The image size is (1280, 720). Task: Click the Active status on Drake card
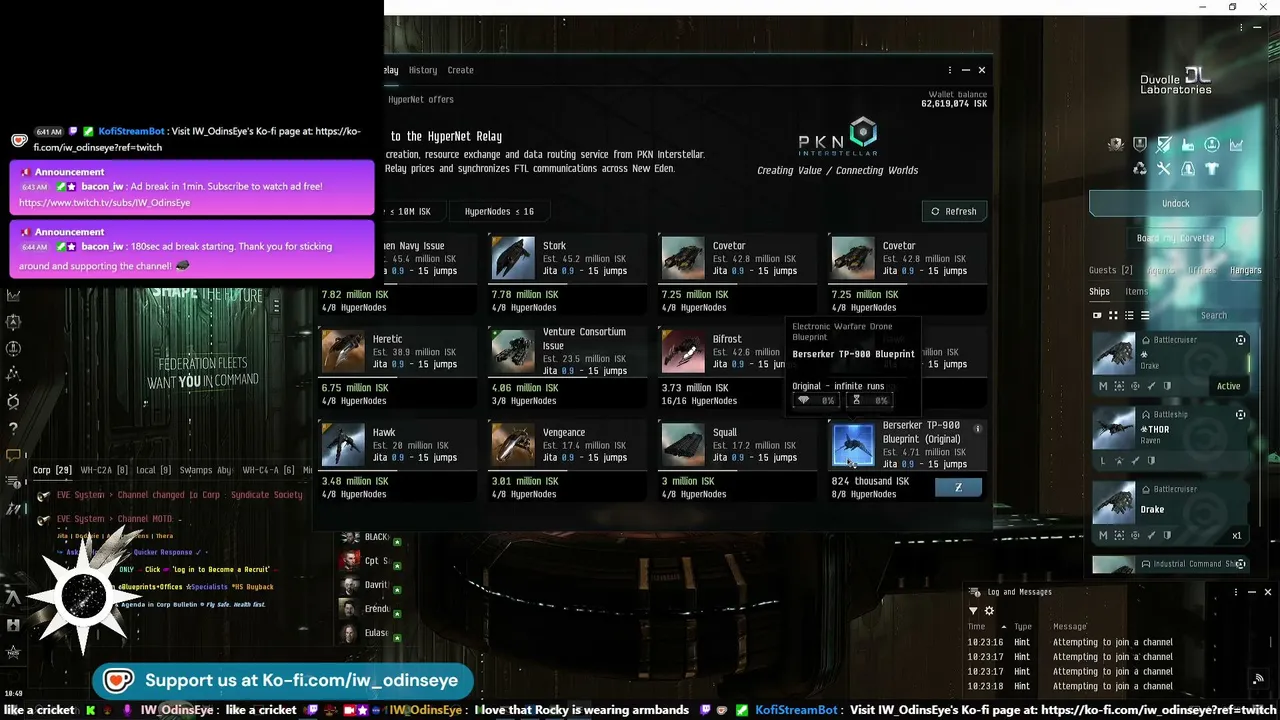(1228, 386)
